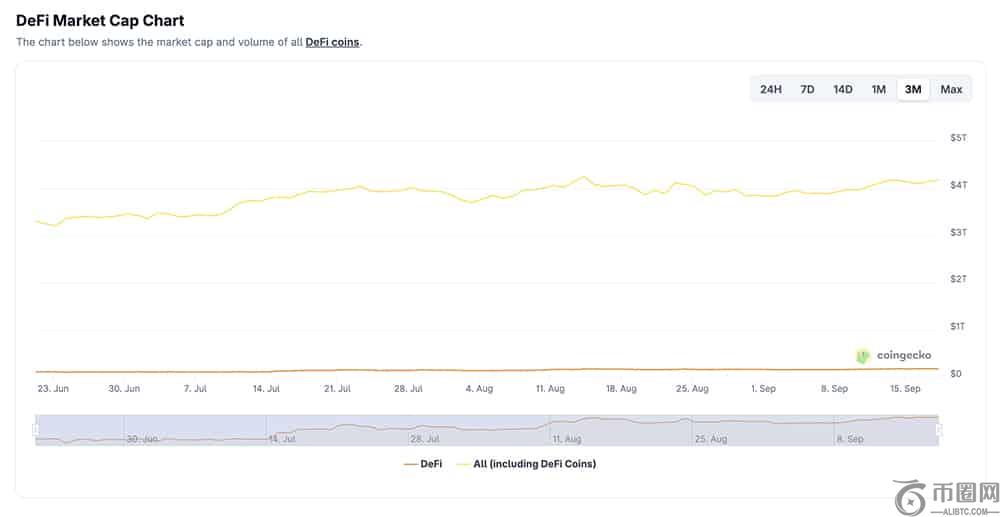Toggle All (including DeFi Coins) legend

[x=526, y=464]
